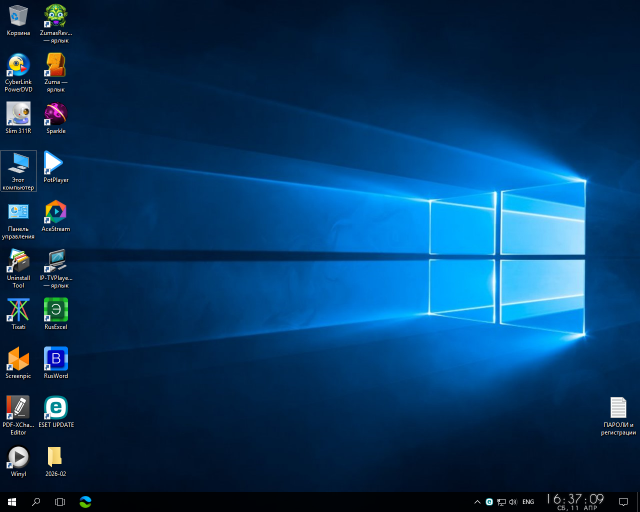Select the ESET UPDATE icon

(56, 412)
